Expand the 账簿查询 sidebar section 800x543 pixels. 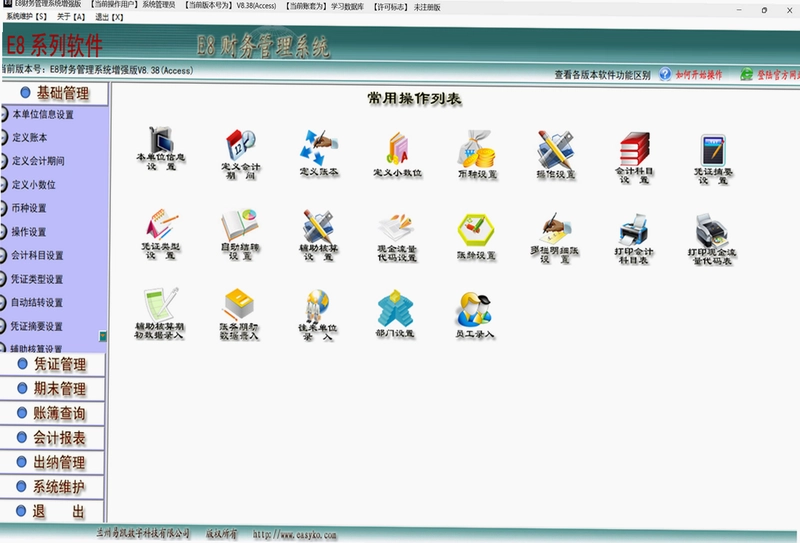53,413
